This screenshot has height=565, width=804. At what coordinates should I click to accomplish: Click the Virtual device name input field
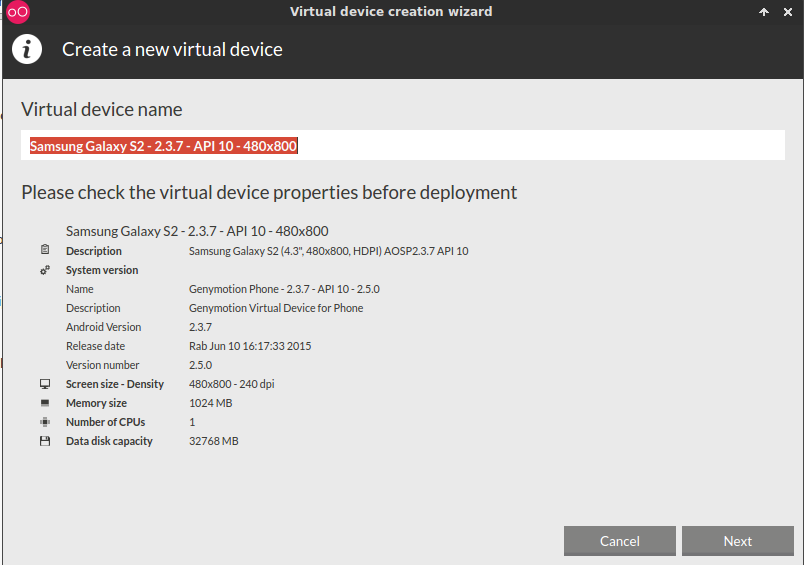(x=403, y=146)
